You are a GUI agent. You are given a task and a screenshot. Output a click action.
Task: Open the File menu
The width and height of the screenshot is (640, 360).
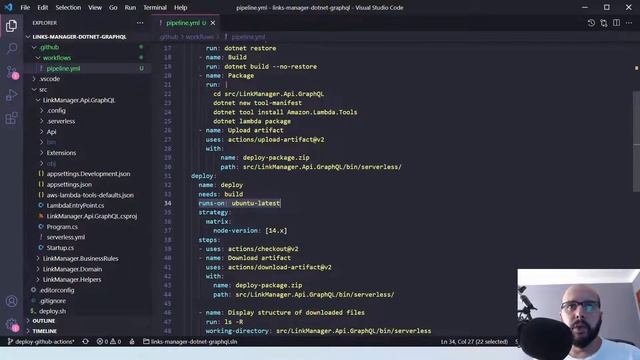pyautogui.click(x=25, y=7)
